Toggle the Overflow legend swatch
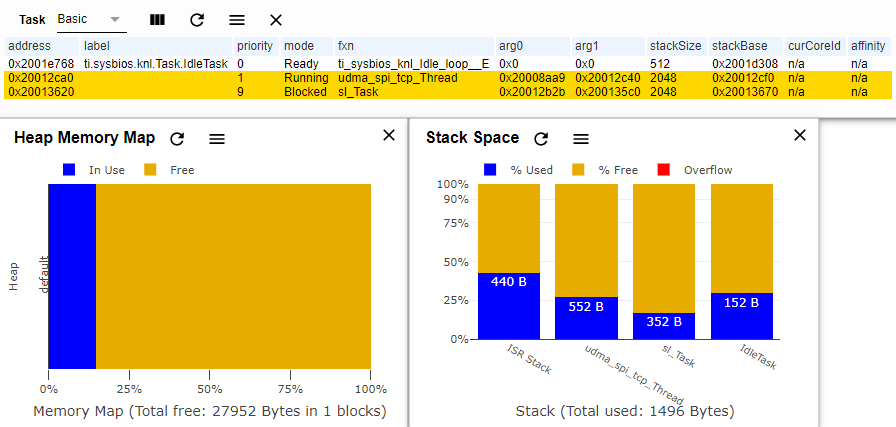Image resolution: width=896 pixels, height=427 pixels. point(663,170)
